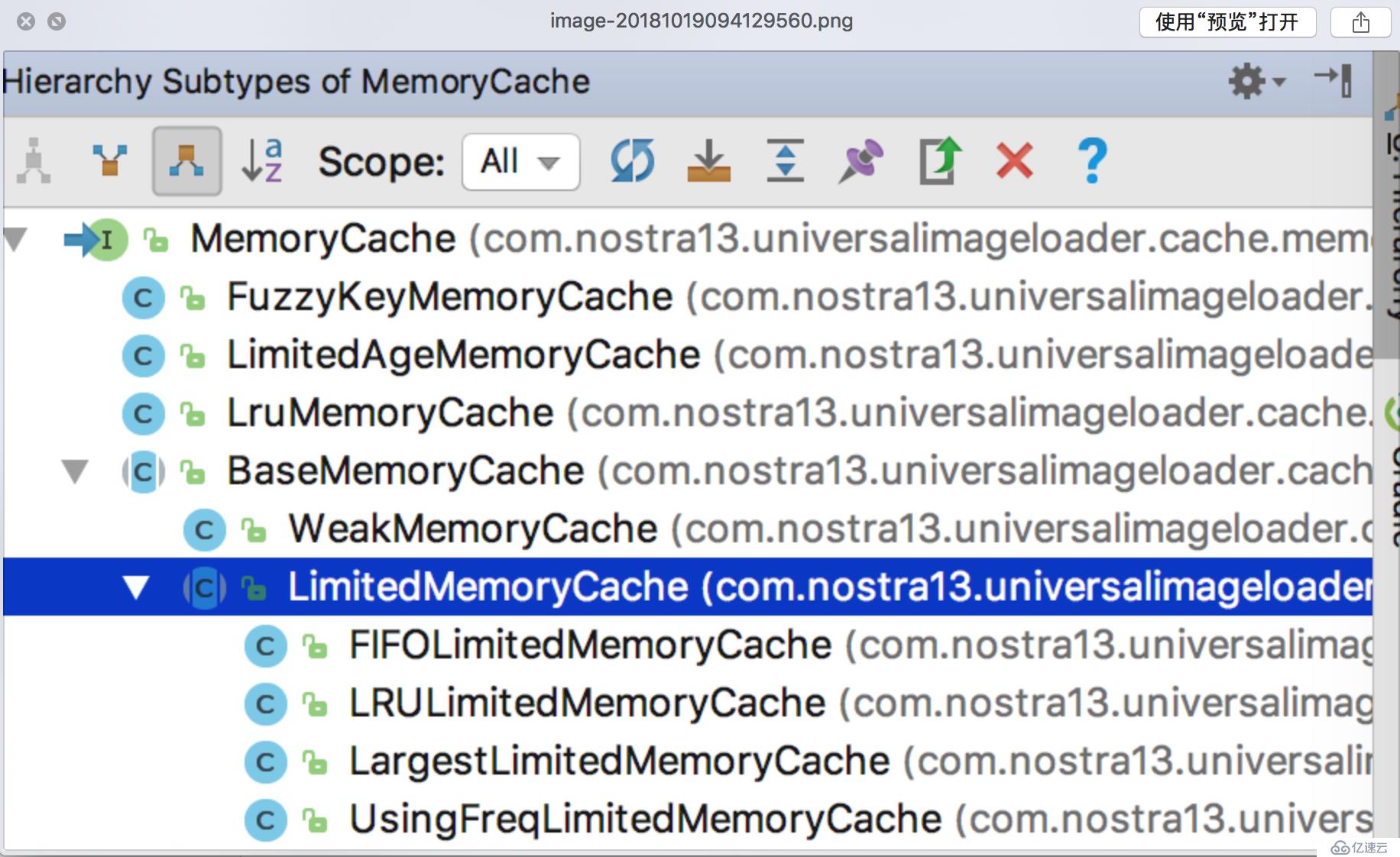Open the gear settings menu
The image size is (1400, 857).
tap(1256, 81)
